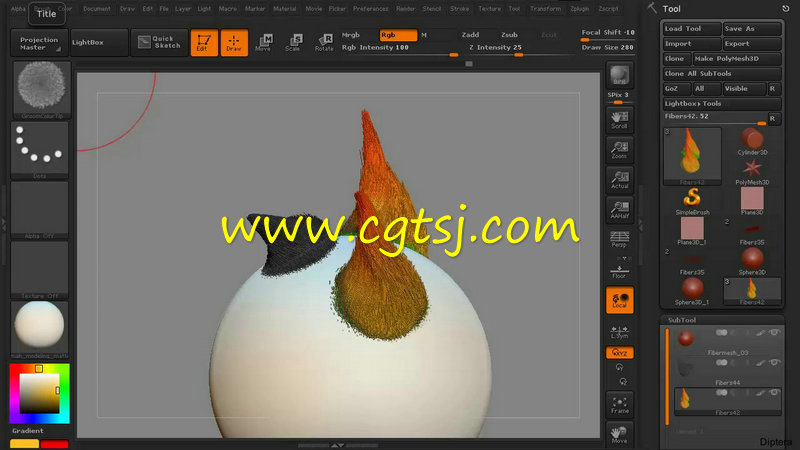The height and width of the screenshot is (450, 800).
Task: Collapse the SubTool section header
Action: click(x=682, y=320)
